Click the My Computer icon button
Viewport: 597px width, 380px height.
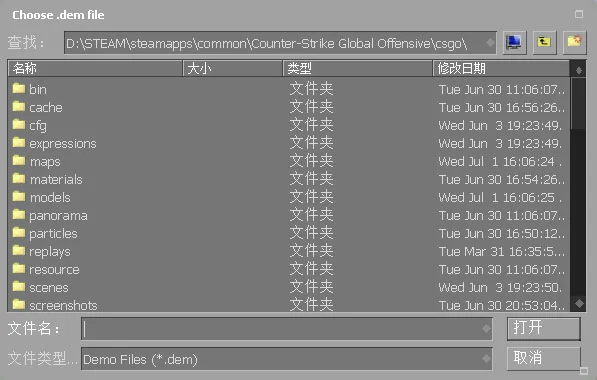click(514, 43)
